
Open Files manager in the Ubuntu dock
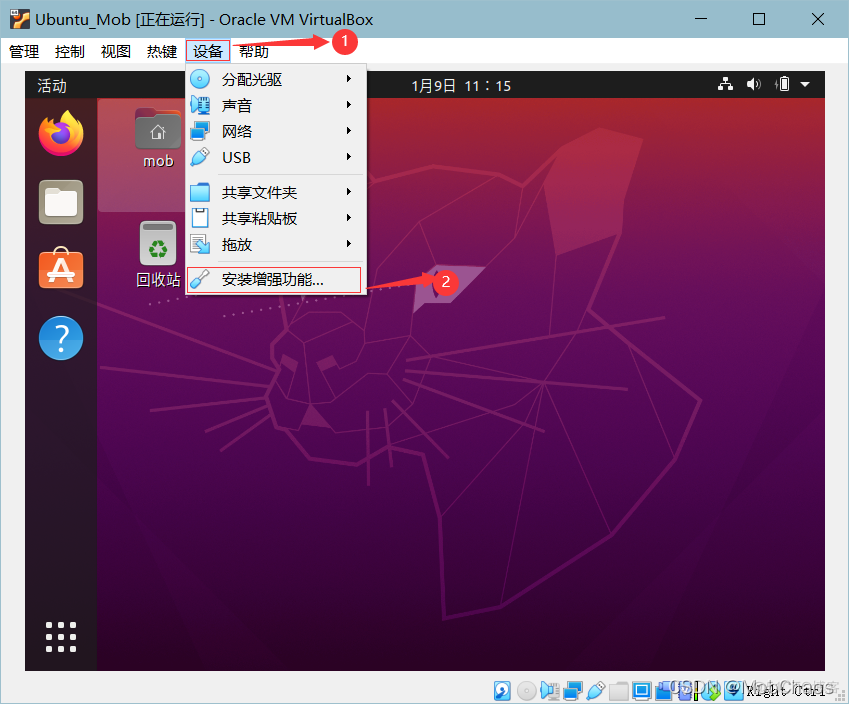click(x=61, y=202)
